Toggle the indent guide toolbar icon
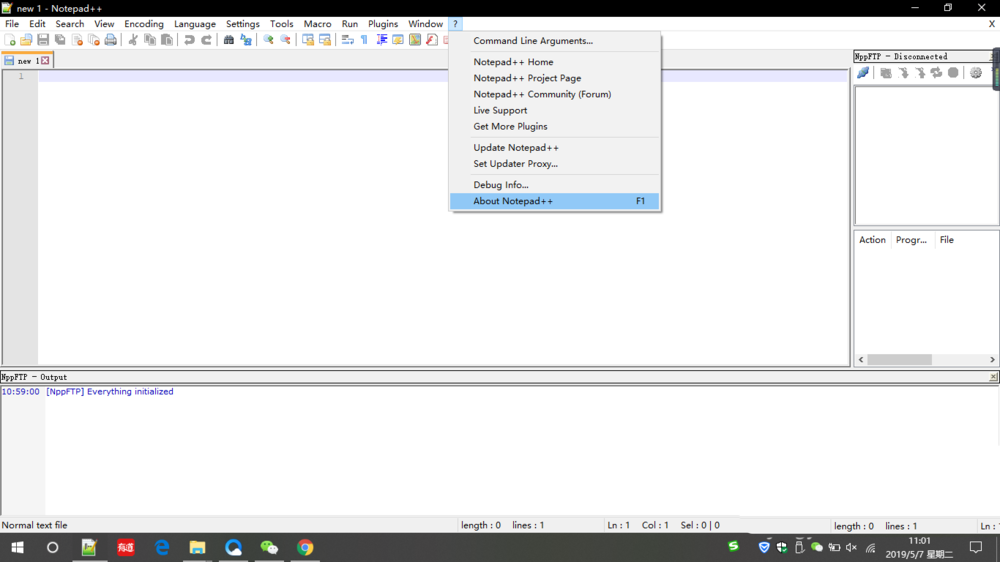 (381, 40)
